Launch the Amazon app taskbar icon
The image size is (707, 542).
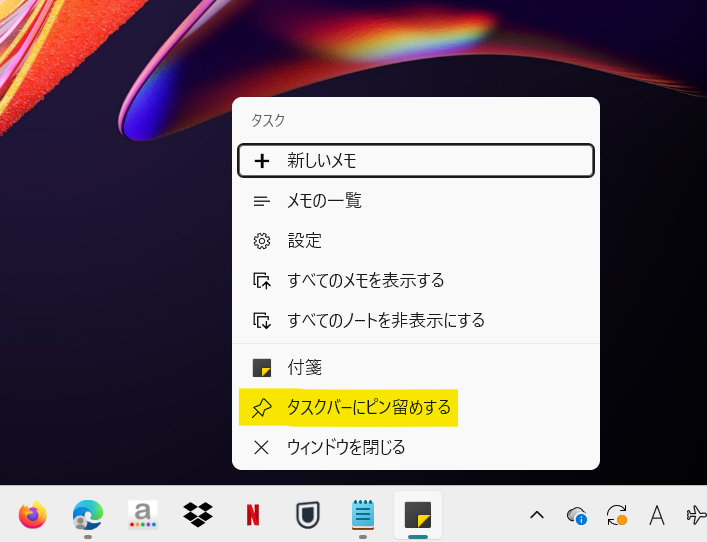pos(142,514)
